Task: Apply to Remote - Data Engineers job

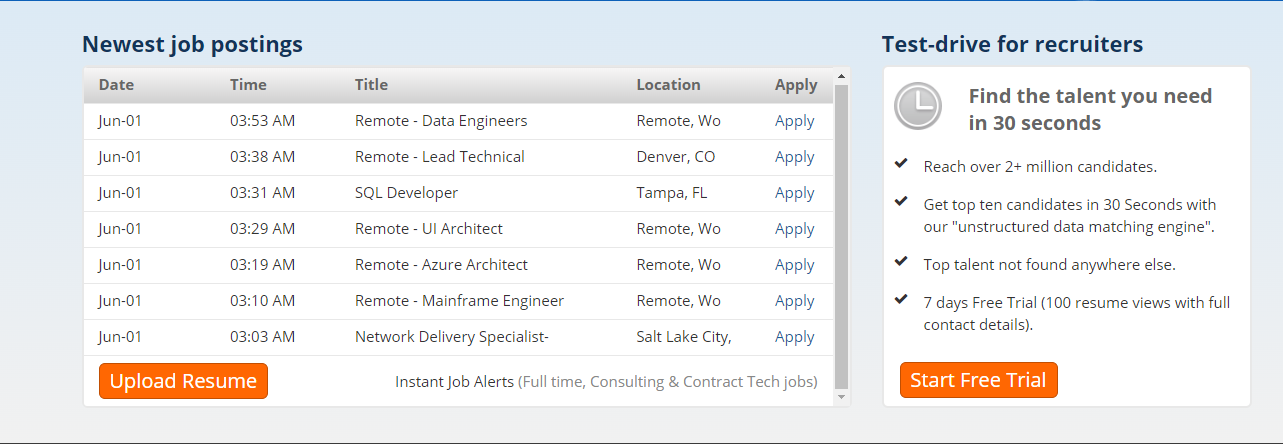Action: click(794, 121)
